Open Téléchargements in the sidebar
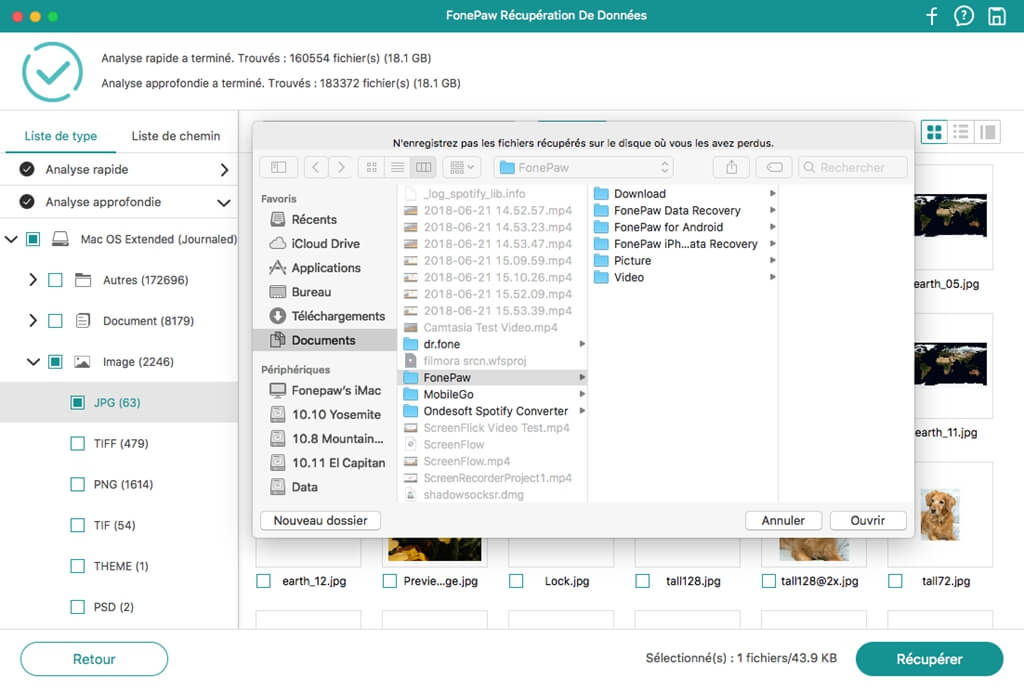 (x=328, y=316)
